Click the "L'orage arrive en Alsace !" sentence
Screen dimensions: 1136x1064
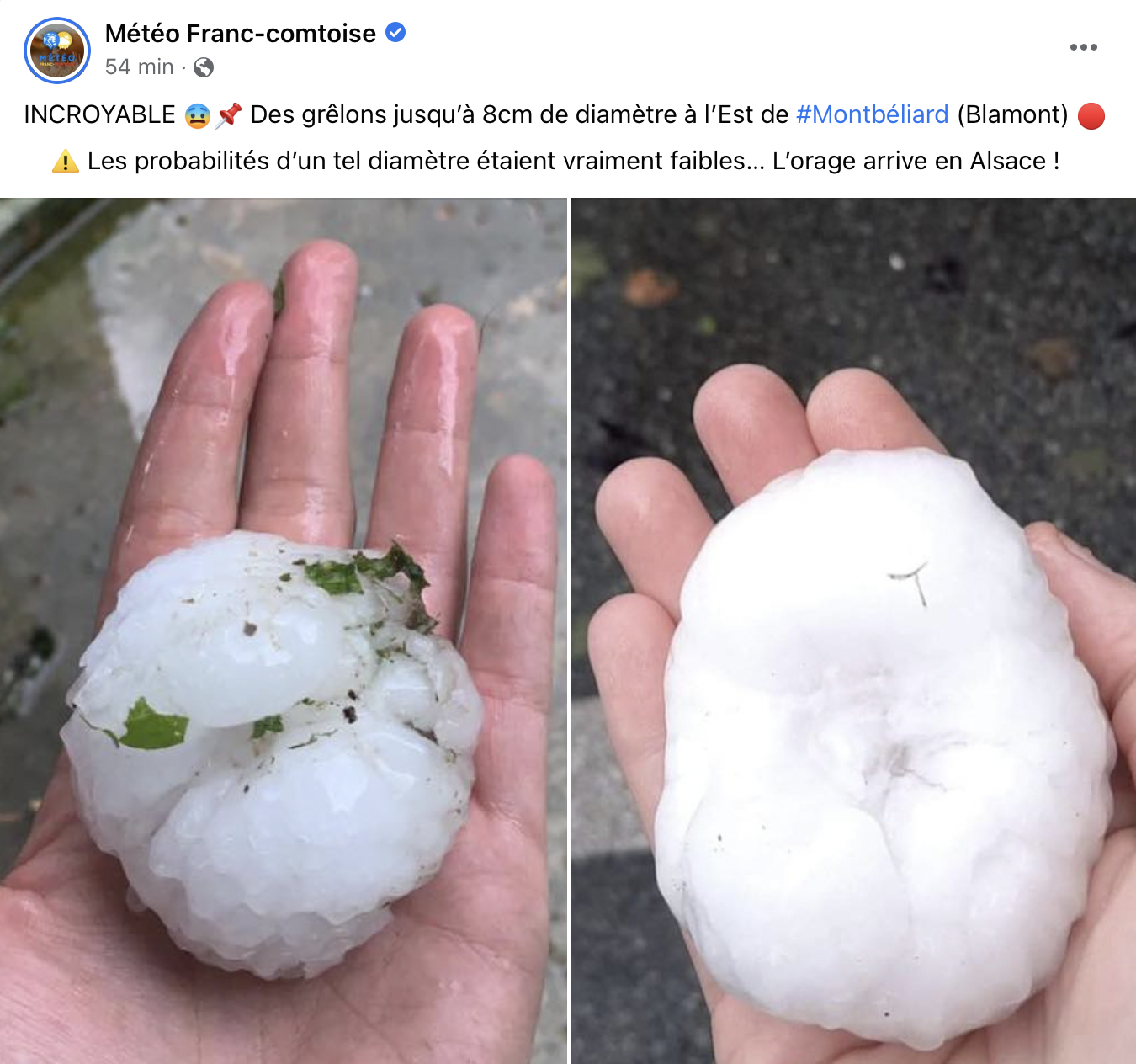tap(916, 161)
